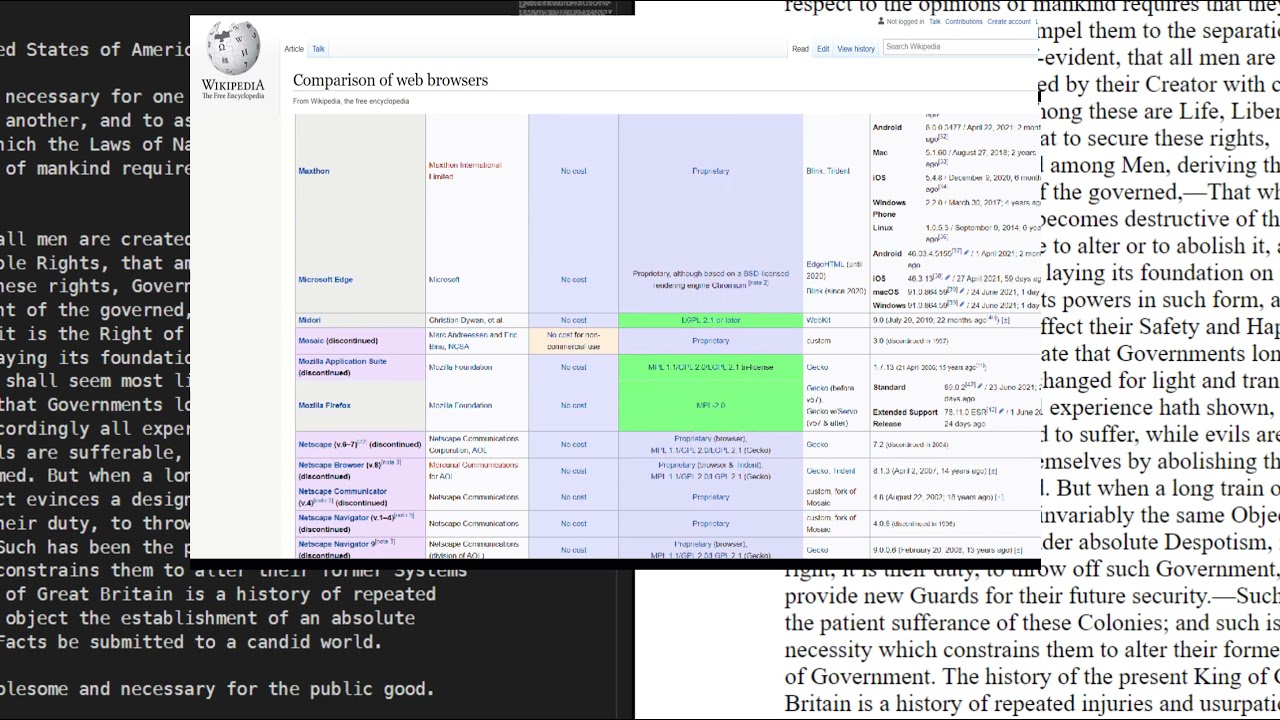Click Gecko link in Mozilla Application Suite row
1280x720 pixels.
point(817,367)
